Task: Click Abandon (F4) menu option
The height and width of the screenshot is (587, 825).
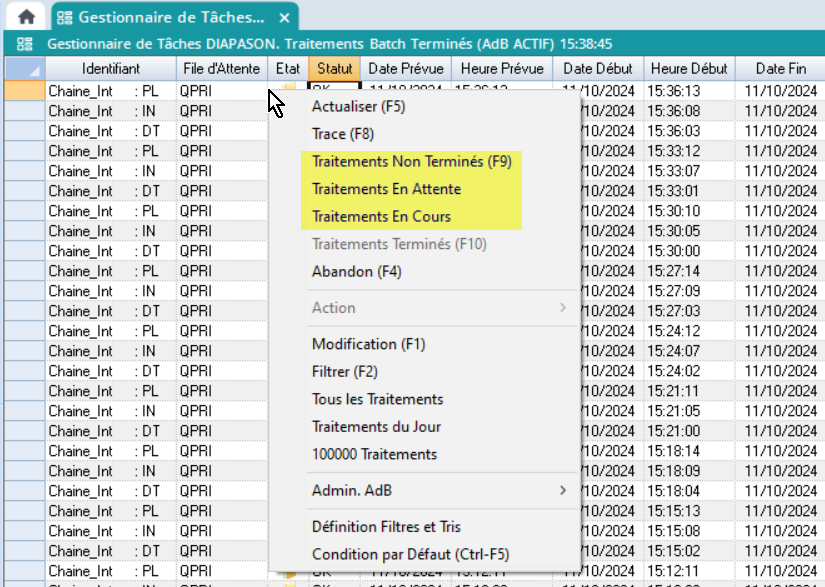Action: pyautogui.click(x=356, y=272)
